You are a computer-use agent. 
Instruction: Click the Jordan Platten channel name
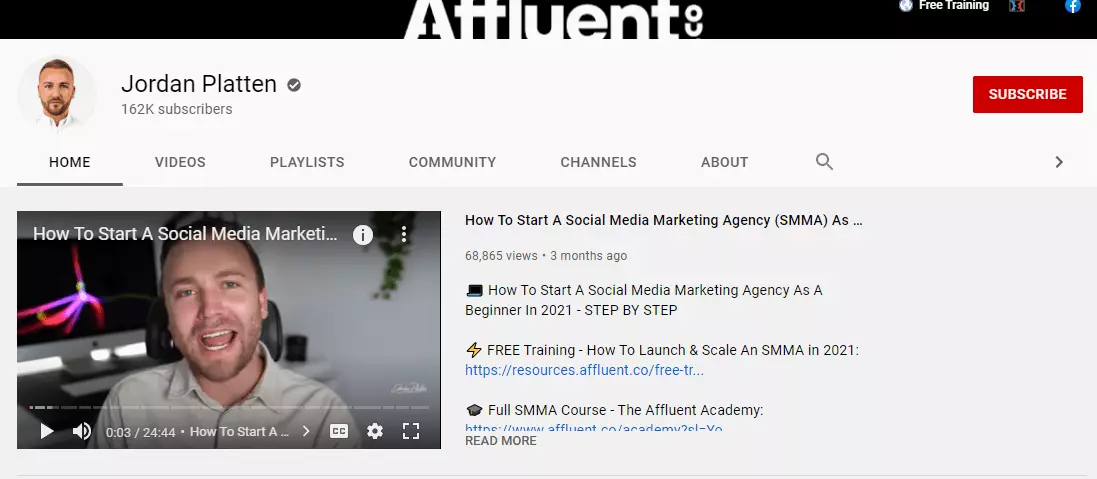[199, 84]
